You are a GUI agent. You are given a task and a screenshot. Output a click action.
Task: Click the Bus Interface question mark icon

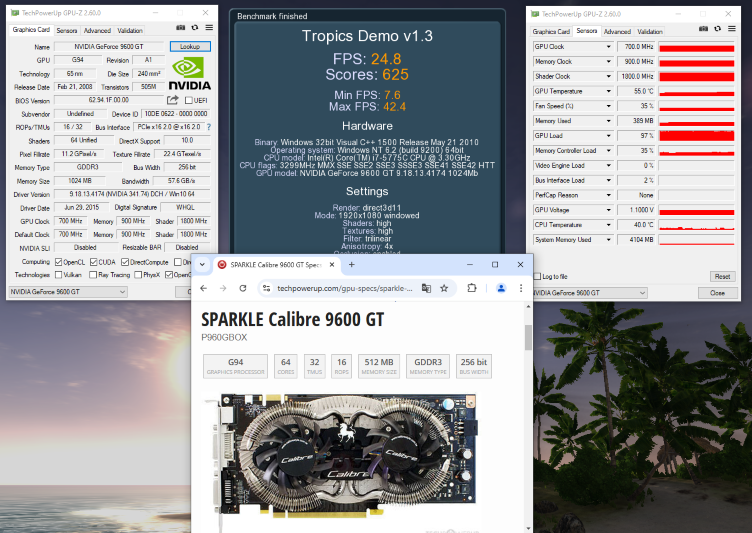tap(209, 127)
